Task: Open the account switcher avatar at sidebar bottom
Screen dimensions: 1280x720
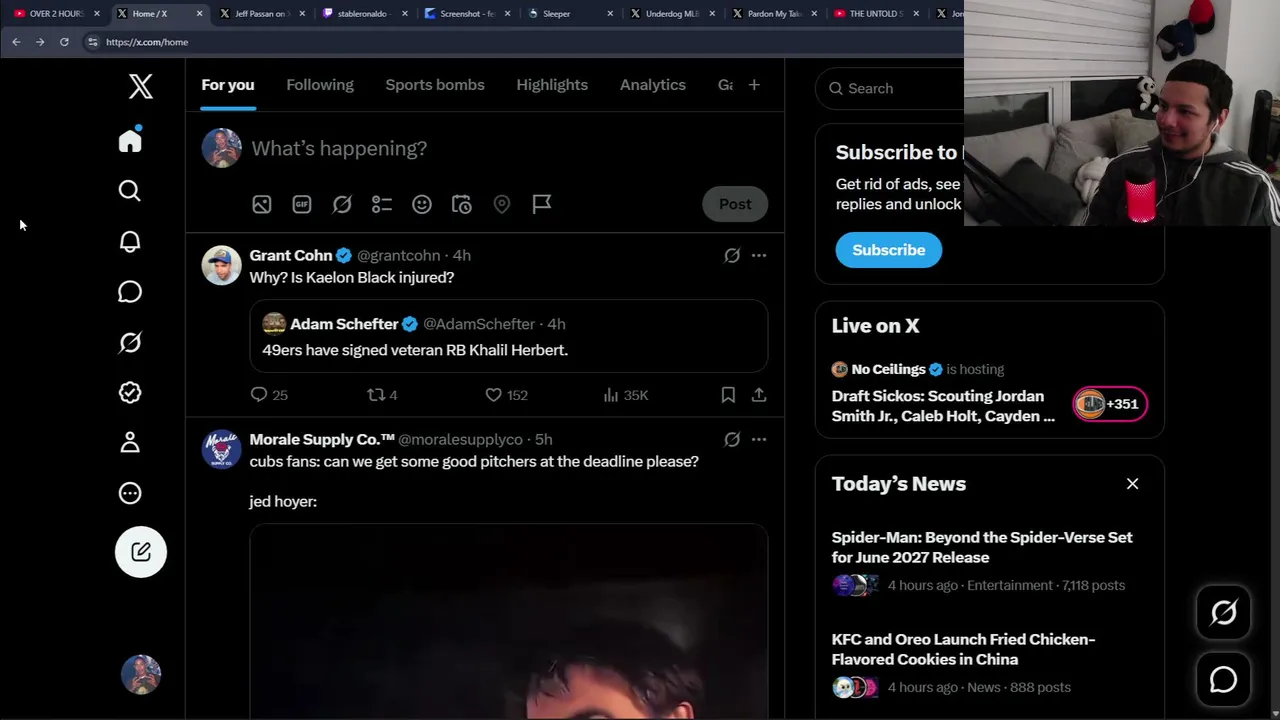Action: click(x=141, y=674)
